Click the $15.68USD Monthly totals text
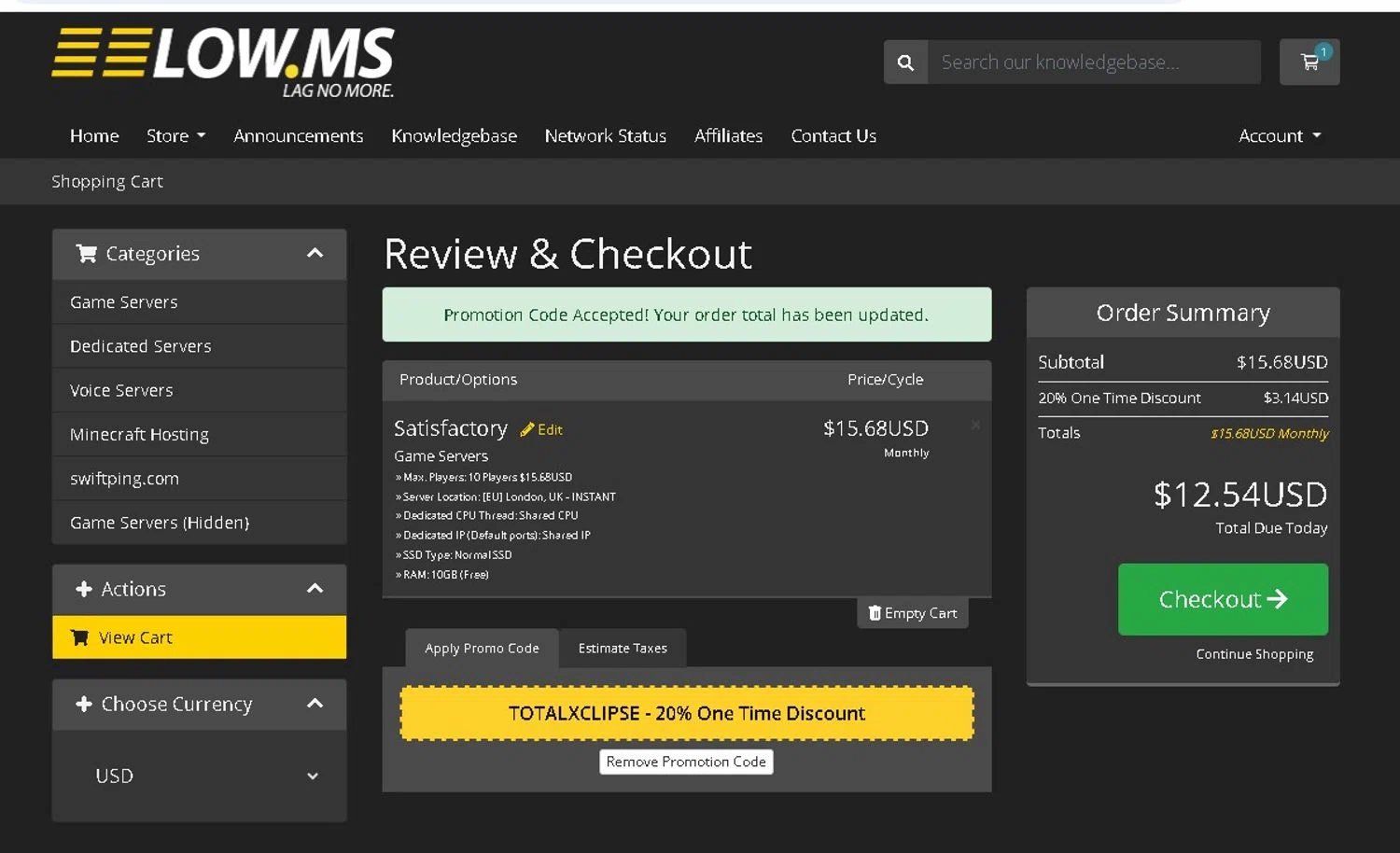The image size is (1400, 853). 1269,434
